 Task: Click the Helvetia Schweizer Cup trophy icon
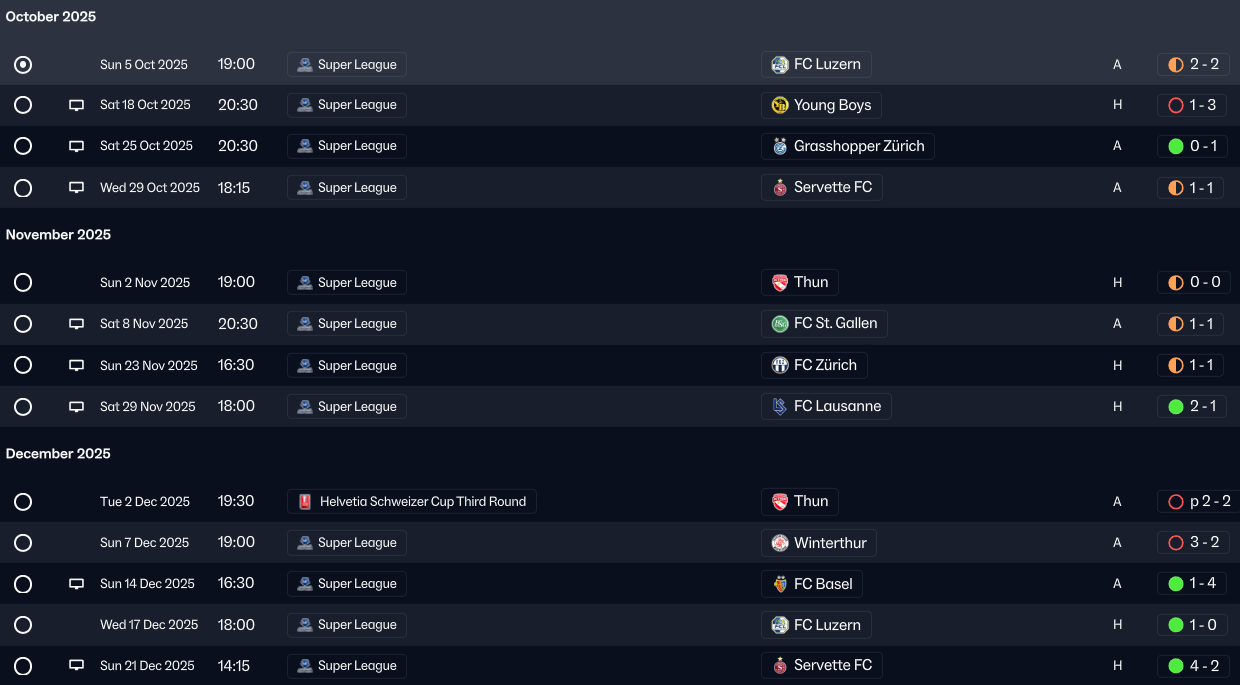[x=305, y=502]
